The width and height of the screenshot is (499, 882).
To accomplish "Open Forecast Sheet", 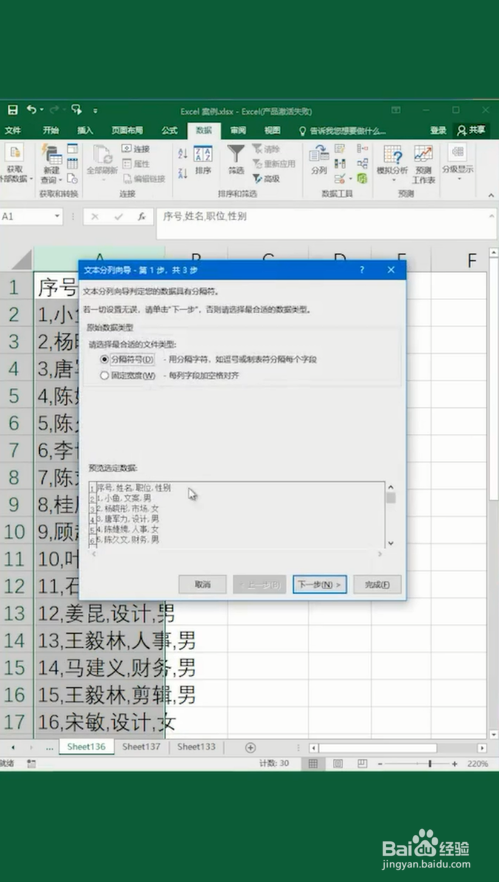I will pyautogui.click(x=423, y=164).
